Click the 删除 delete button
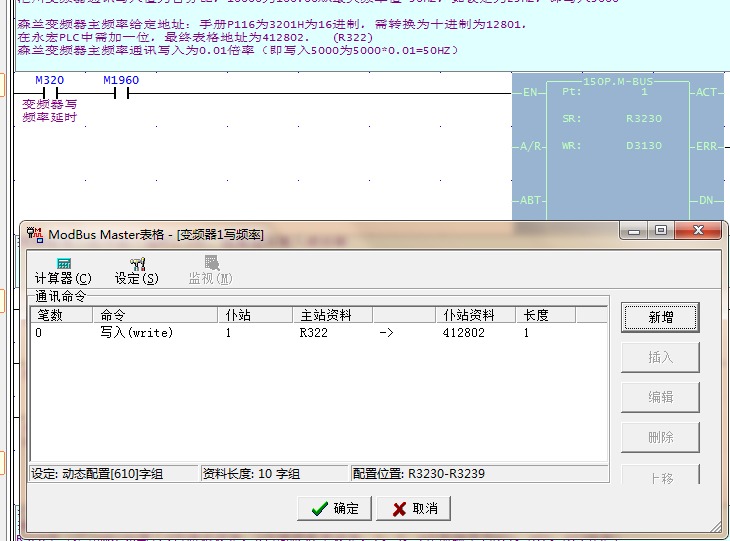730x541 pixels. pyautogui.click(x=660, y=437)
